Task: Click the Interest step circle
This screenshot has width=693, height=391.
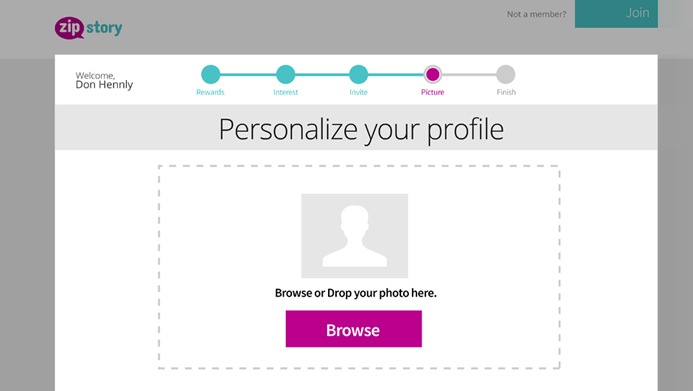Action: (286, 74)
